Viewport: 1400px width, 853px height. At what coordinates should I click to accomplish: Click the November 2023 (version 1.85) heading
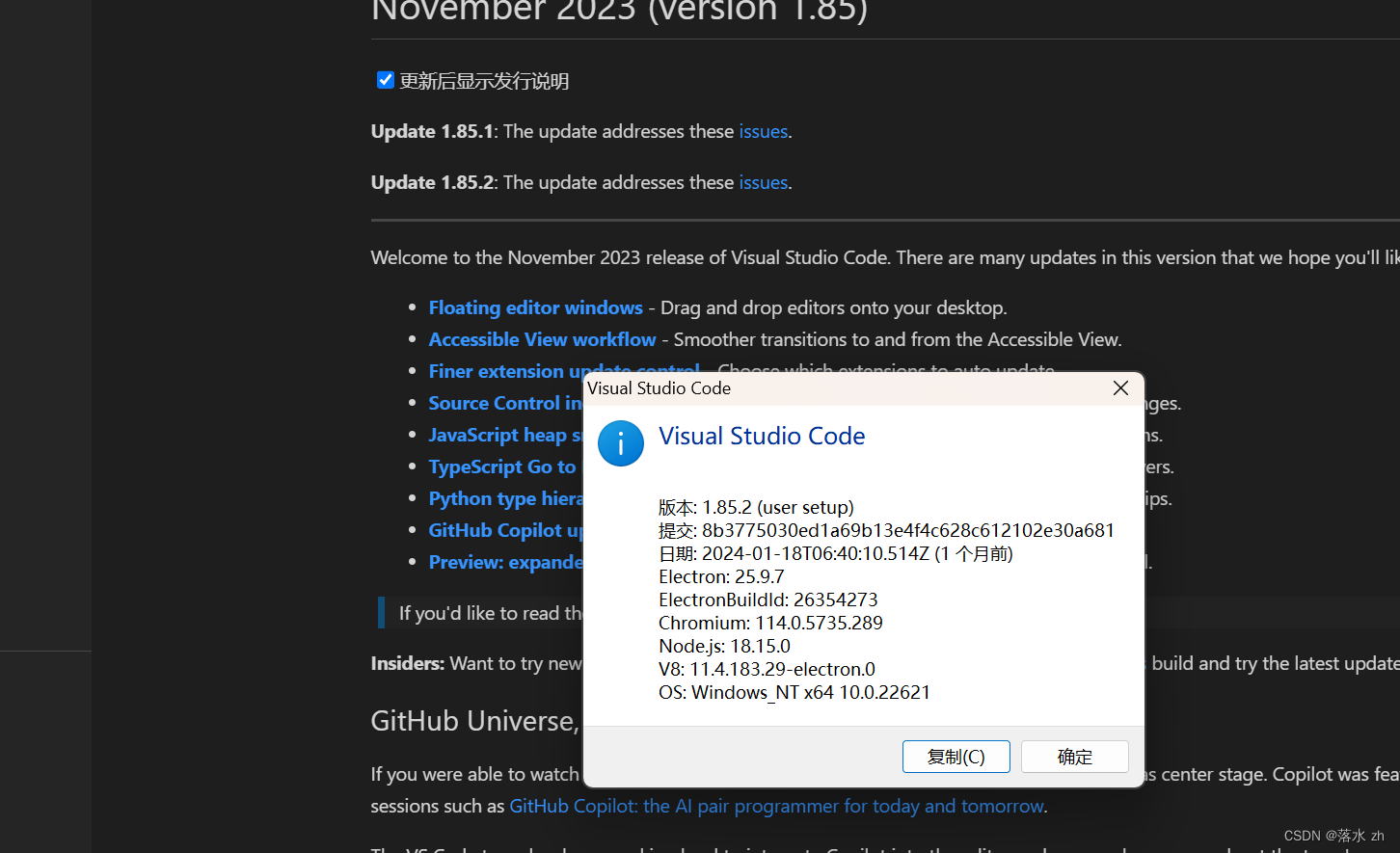coord(619,10)
